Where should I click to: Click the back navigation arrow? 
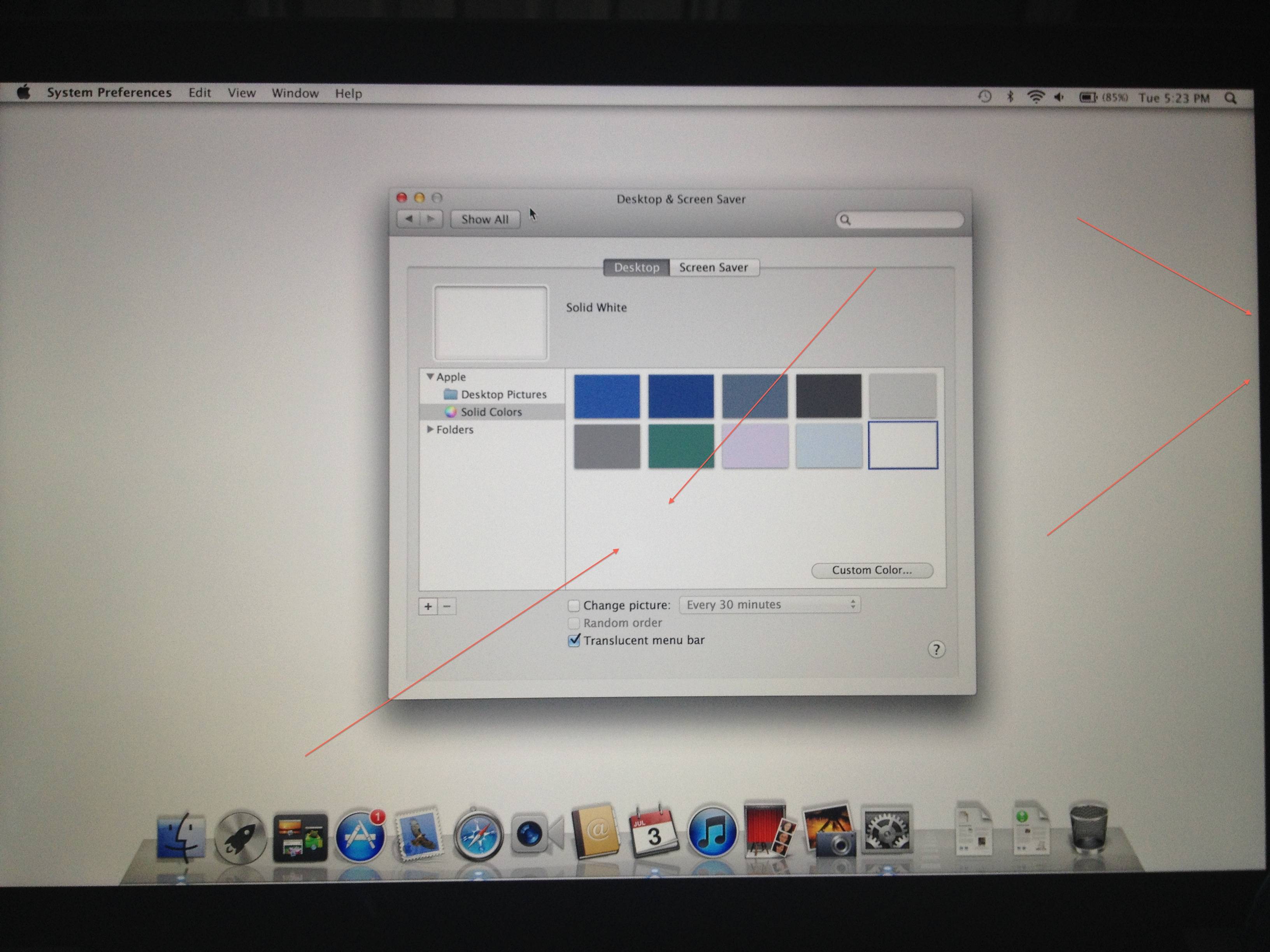409,219
